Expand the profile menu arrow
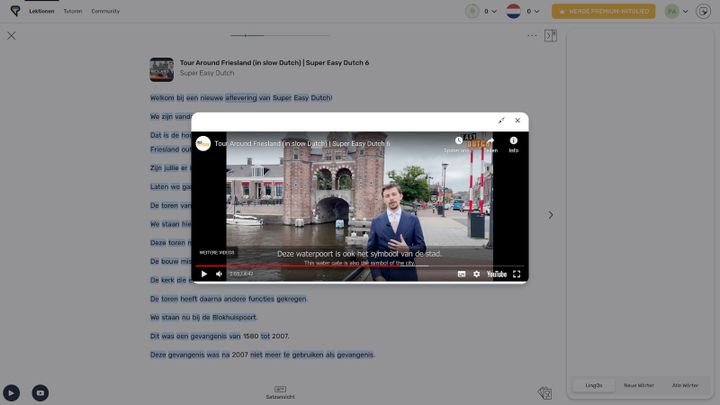The height and width of the screenshot is (405, 720). [x=685, y=11]
